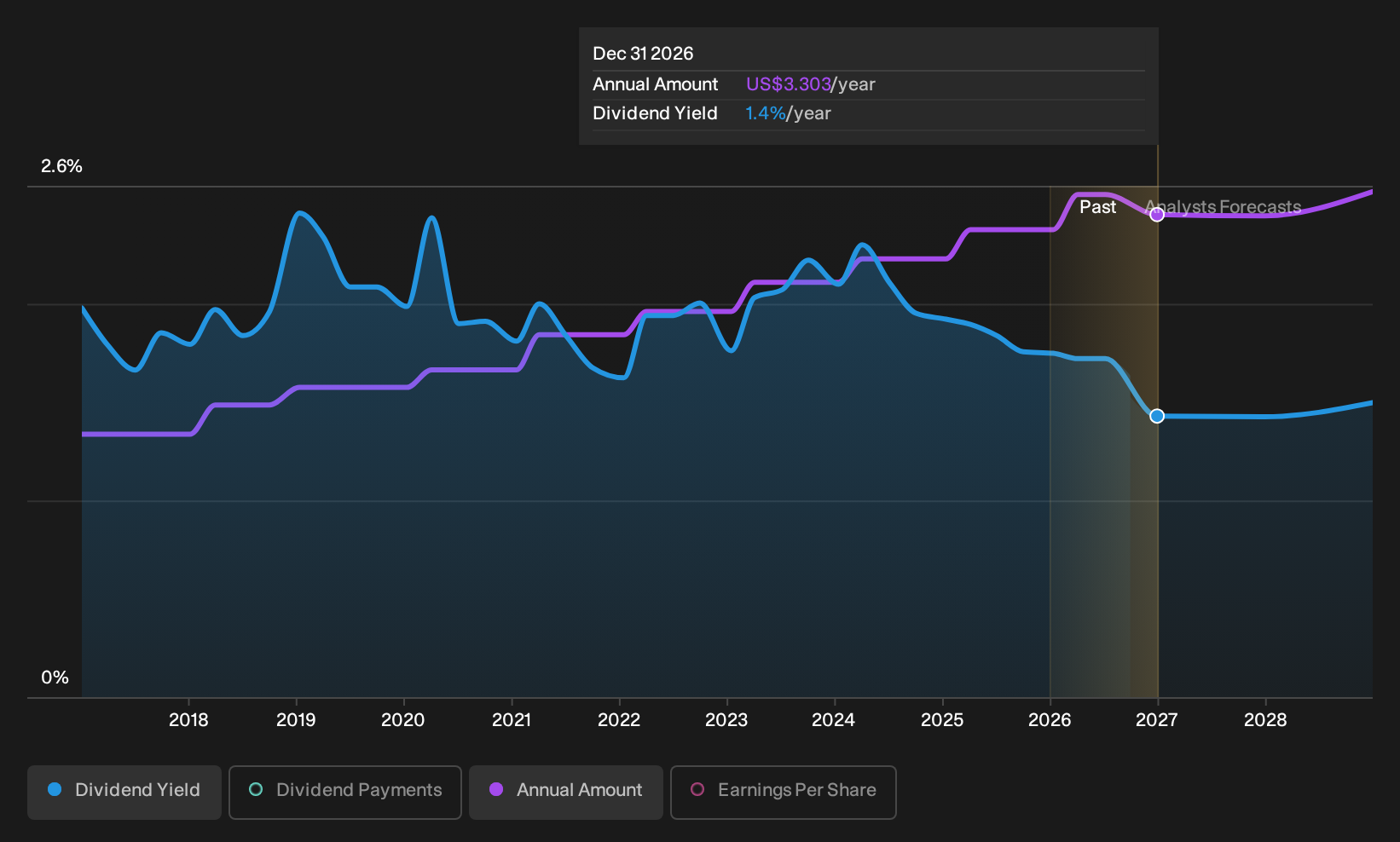Click the 2020 x-axis label
The width and height of the screenshot is (1400, 842).
click(403, 720)
